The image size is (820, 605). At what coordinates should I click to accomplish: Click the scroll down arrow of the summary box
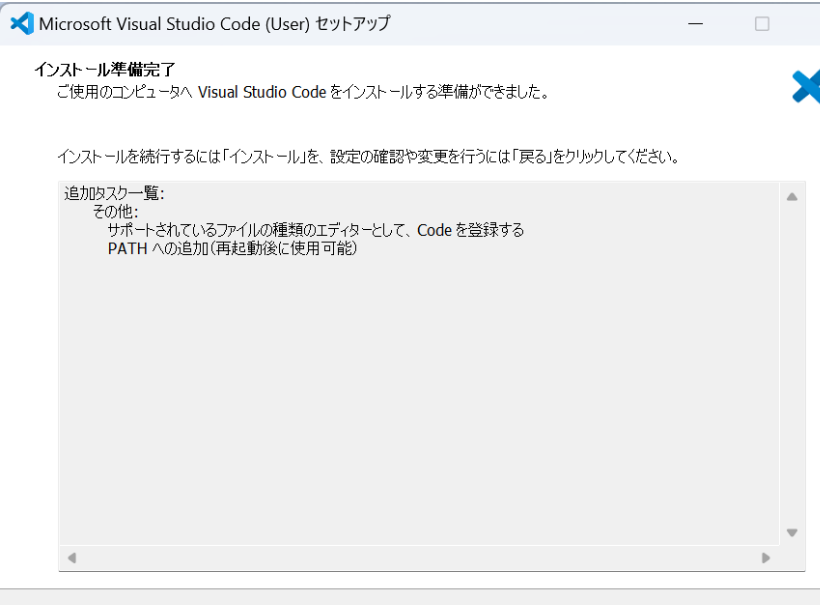(x=792, y=532)
